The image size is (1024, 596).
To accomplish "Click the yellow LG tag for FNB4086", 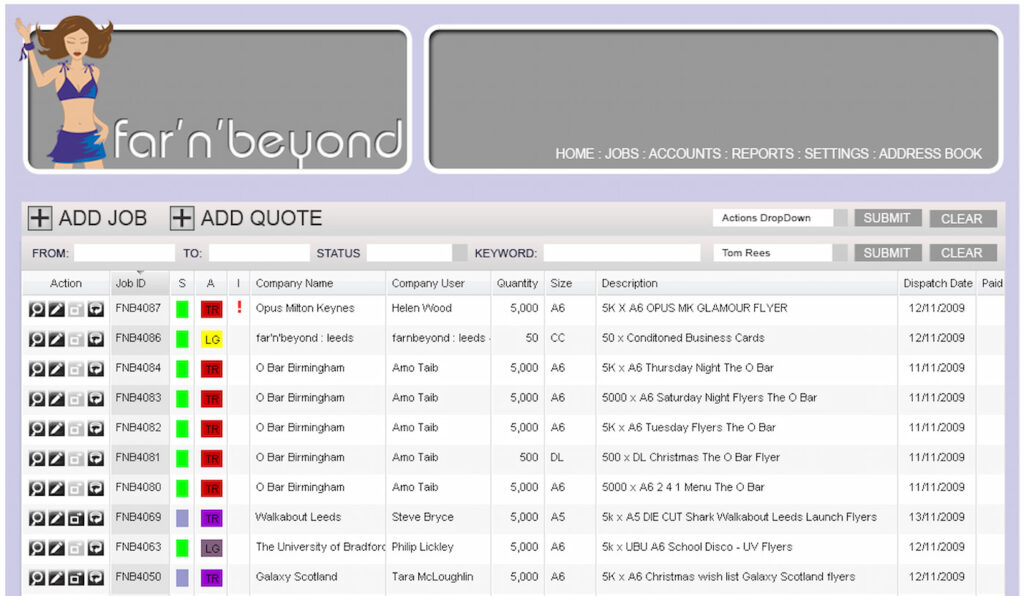I will point(212,339).
